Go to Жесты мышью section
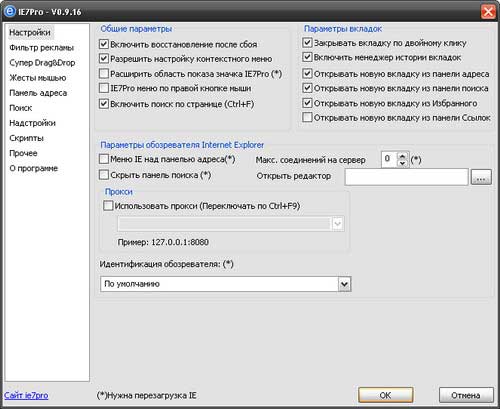The height and width of the screenshot is (409, 500). [38, 78]
